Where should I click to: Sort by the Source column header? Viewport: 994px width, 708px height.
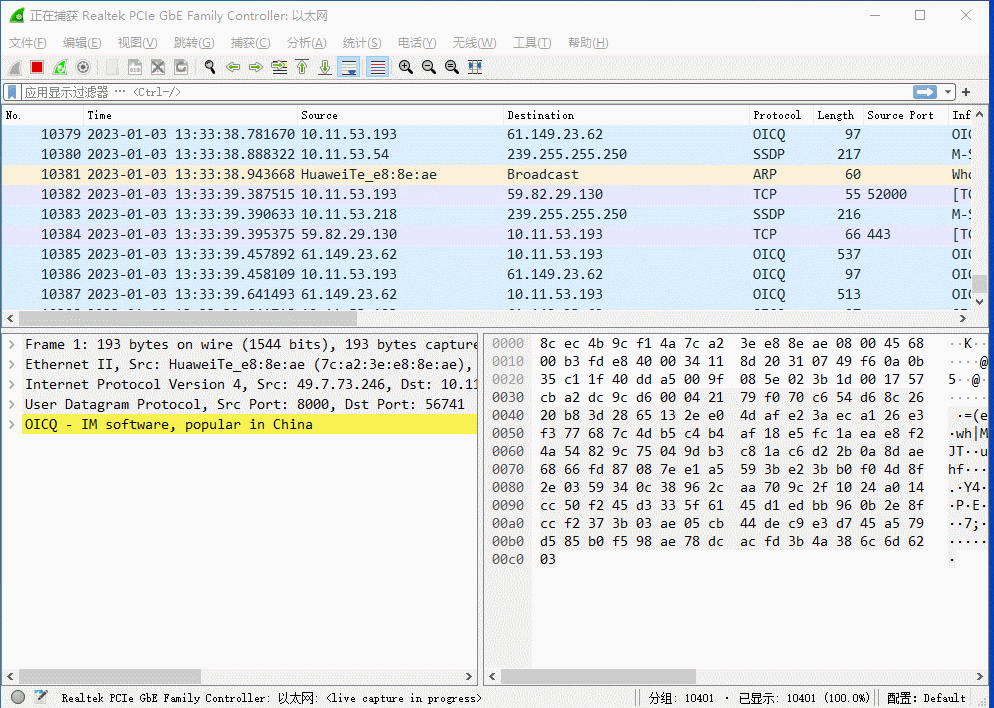(401, 115)
